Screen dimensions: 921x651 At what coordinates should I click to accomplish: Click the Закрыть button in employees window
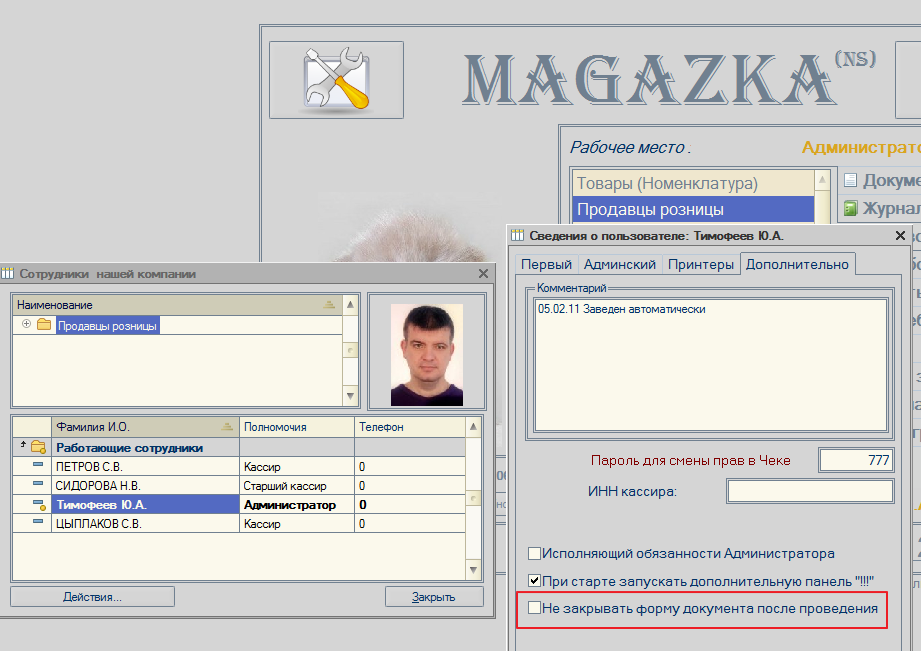(x=434, y=596)
